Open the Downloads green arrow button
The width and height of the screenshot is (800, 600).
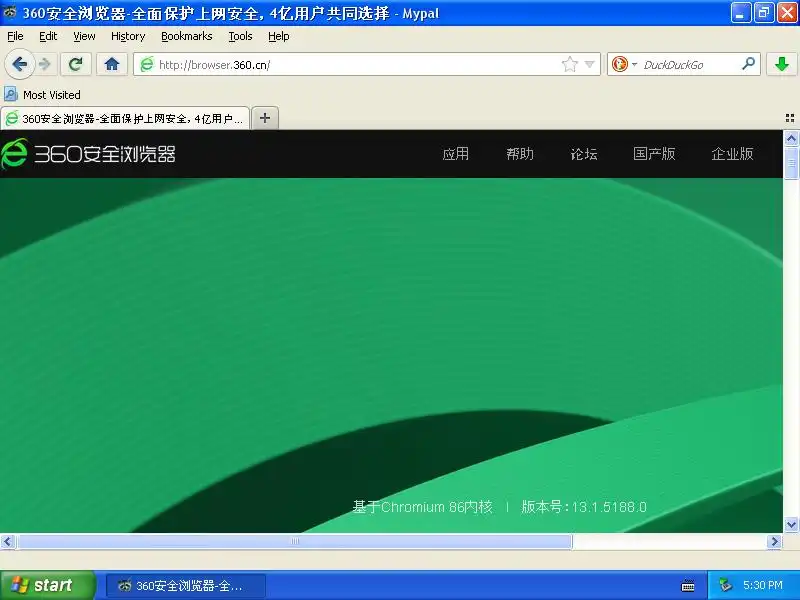pyautogui.click(x=782, y=64)
